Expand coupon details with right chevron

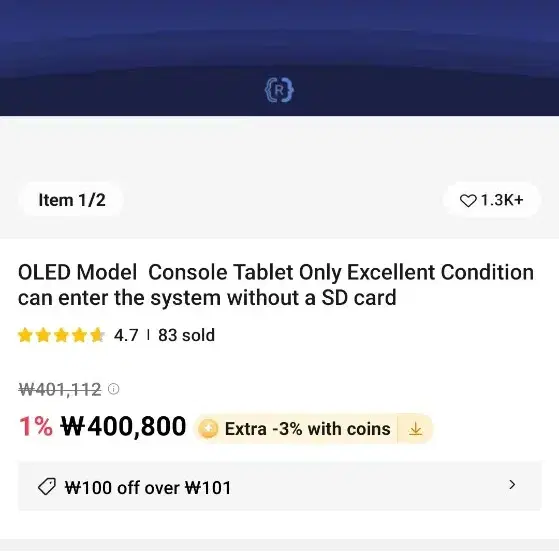[x=512, y=484]
